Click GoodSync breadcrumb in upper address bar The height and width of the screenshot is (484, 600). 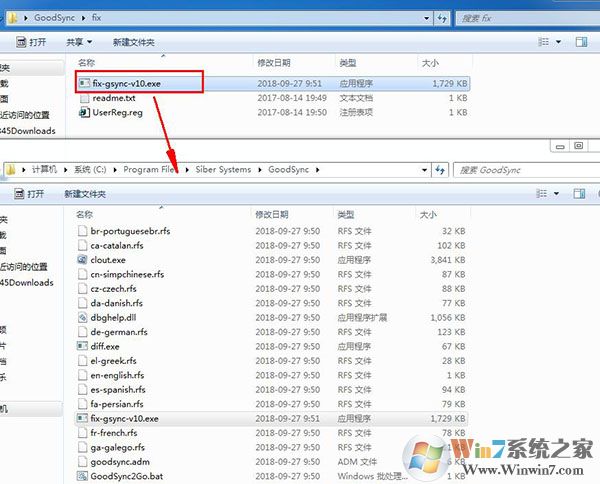[54, 18]
